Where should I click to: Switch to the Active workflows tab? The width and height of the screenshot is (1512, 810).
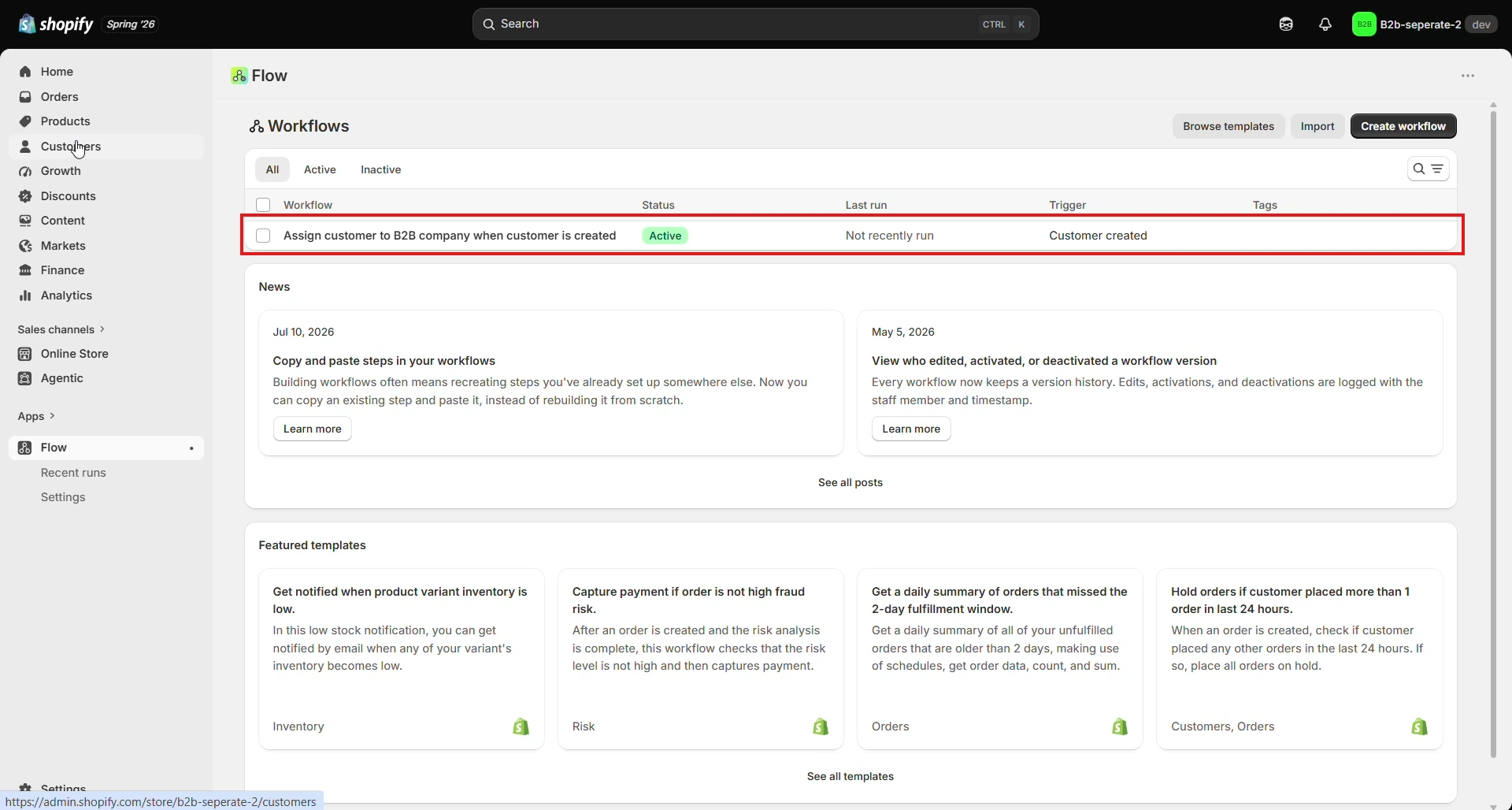coord(320,169)
